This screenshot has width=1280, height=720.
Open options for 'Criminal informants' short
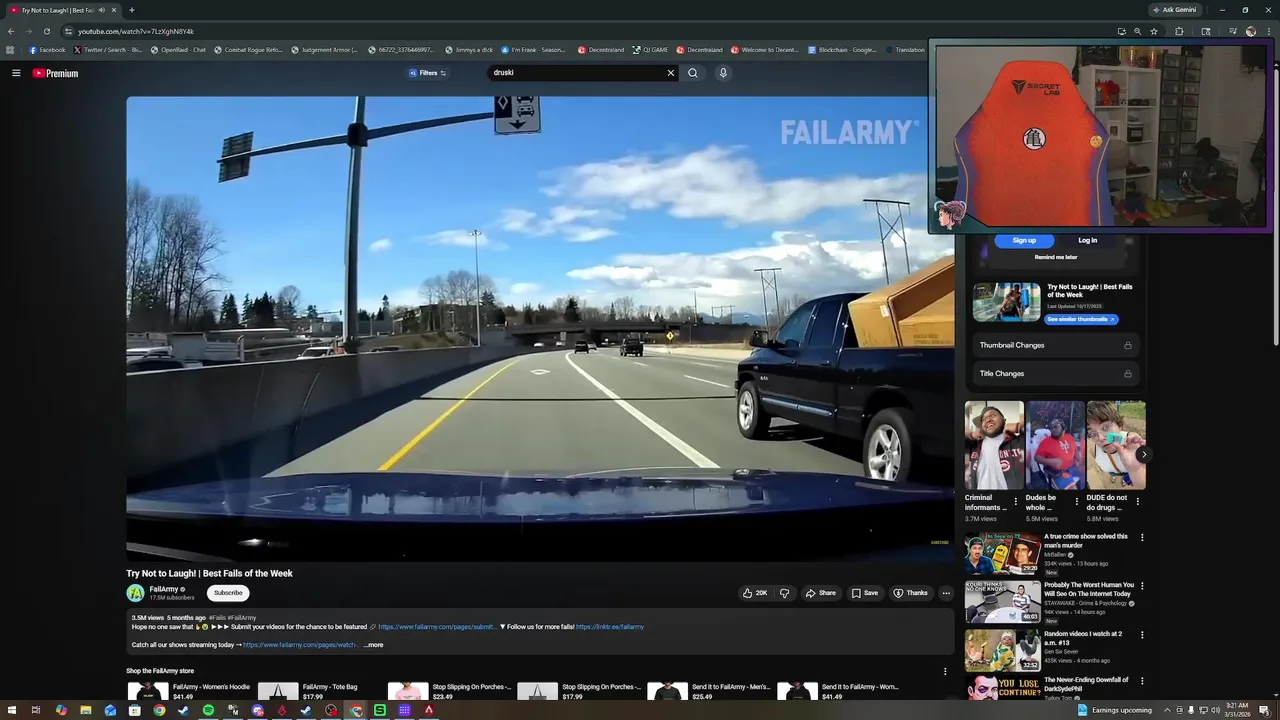(1015, 502)
